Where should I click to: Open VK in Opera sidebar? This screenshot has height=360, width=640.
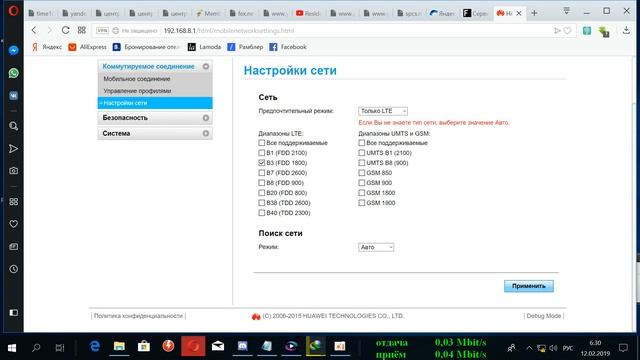point(13,96)
